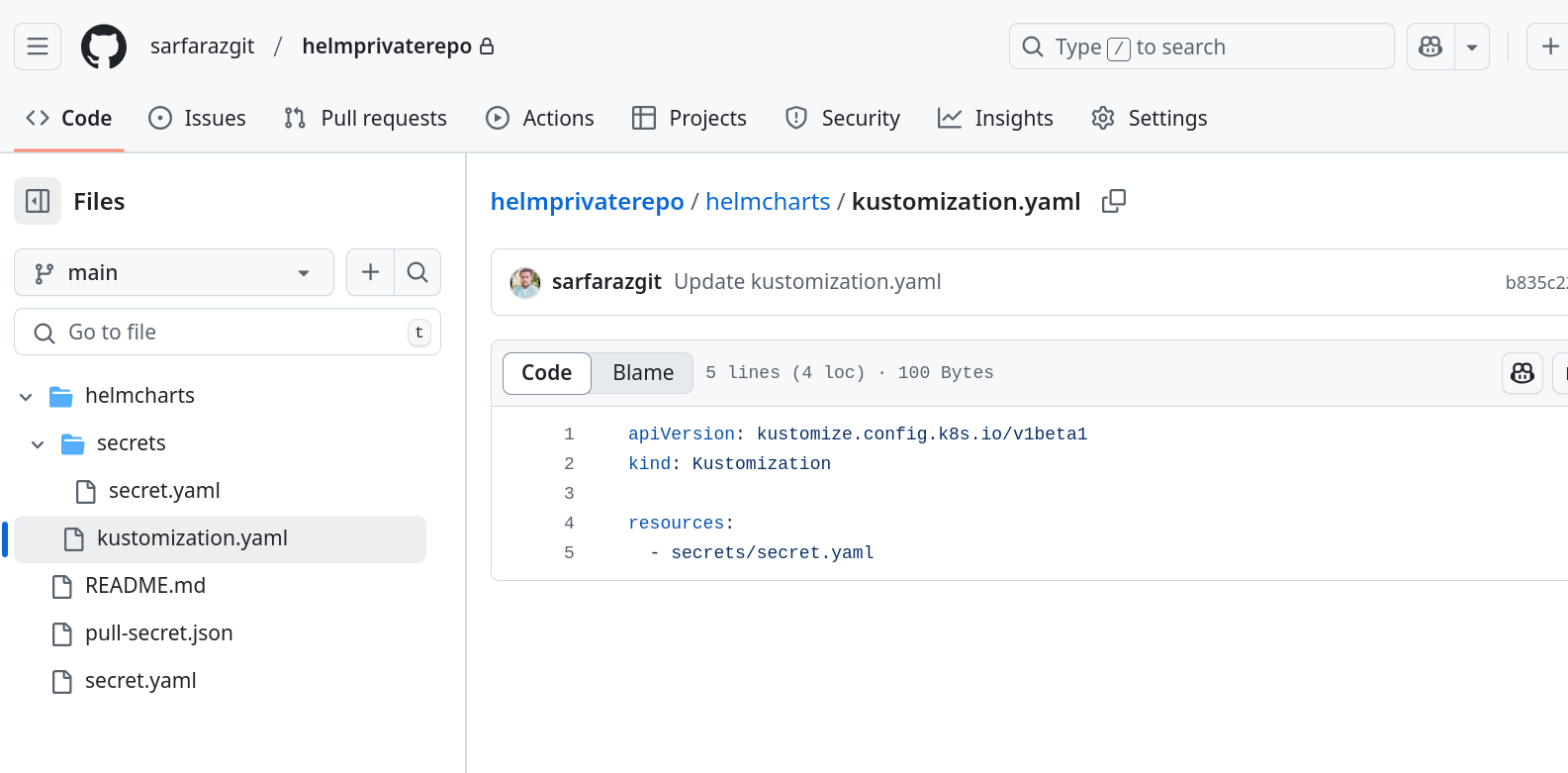Click the Copilot icon in the code toolbar
The height and width of the screenshot is (773, 1568).
coord(1522,373)
